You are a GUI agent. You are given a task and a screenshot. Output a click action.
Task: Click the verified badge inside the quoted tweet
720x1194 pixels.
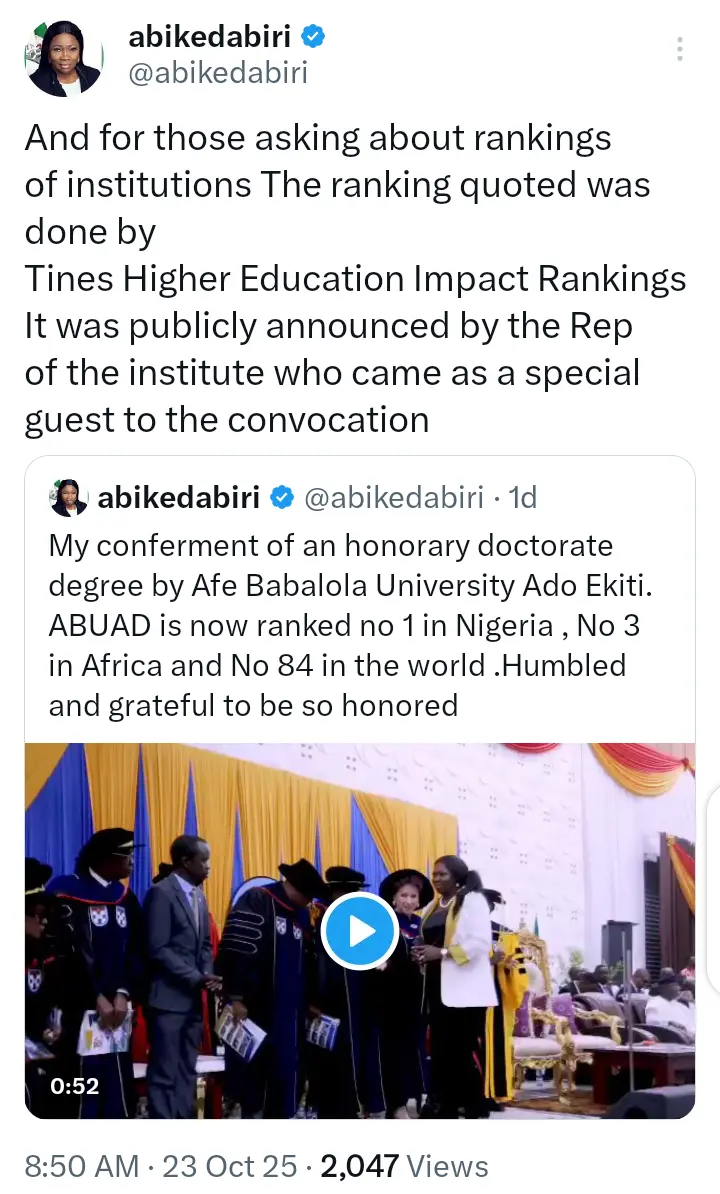click(281, 497)
